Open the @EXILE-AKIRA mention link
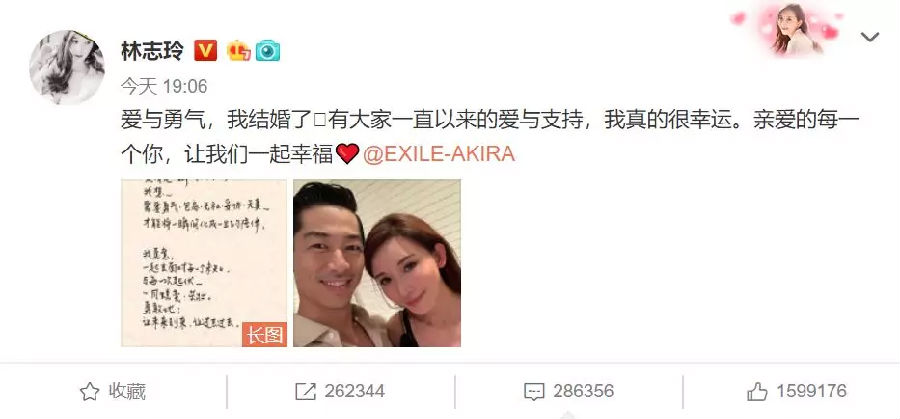The width and height of the screenshot is (900, 419). click(x=439, y=154)
